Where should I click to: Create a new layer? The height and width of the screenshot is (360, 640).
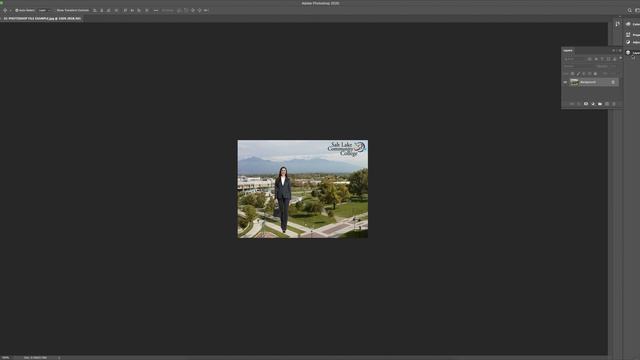point(607,104)
